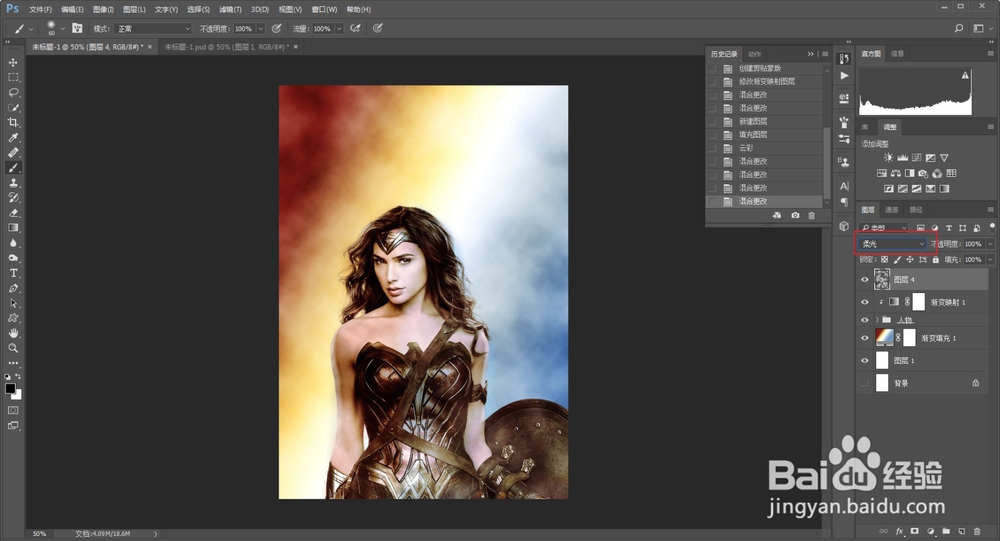Viewport: 1000px width, 541px height.
Task: Open layer opacity slider dropdown
Action: (x=990, y=244)
